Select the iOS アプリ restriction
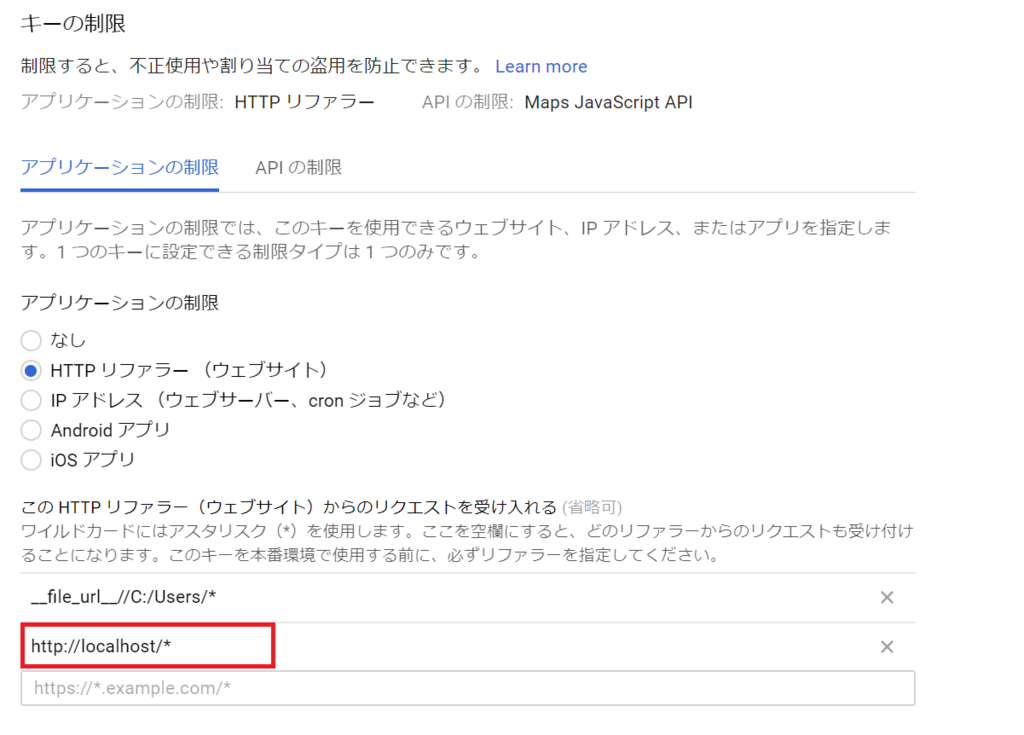This screenshot has height=735, width=1024. click(x=31, y=460)
